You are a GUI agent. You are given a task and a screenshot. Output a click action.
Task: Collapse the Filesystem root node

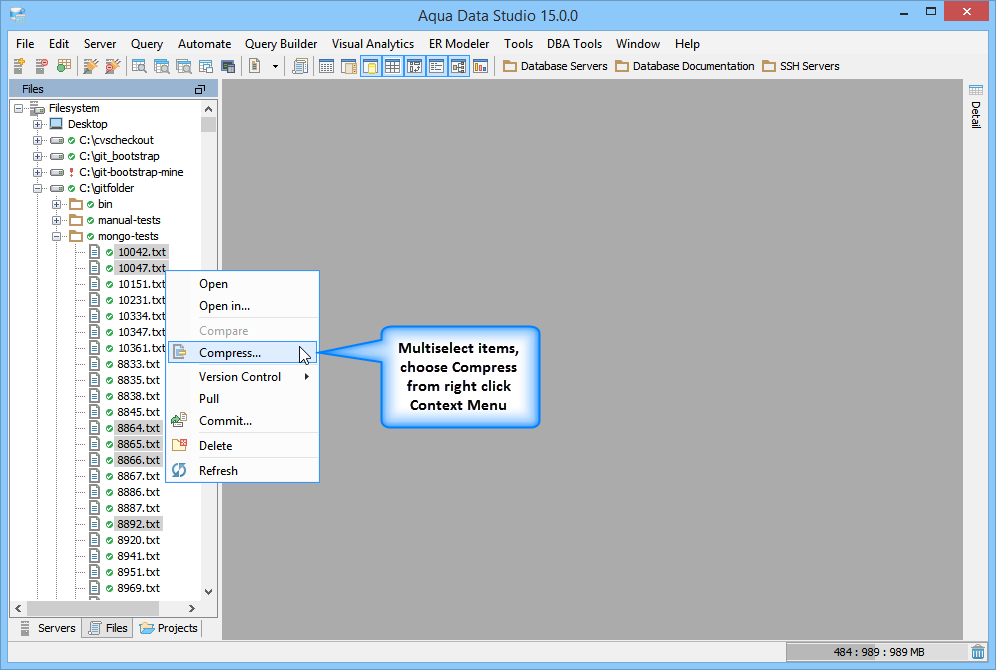pos(18,109)
